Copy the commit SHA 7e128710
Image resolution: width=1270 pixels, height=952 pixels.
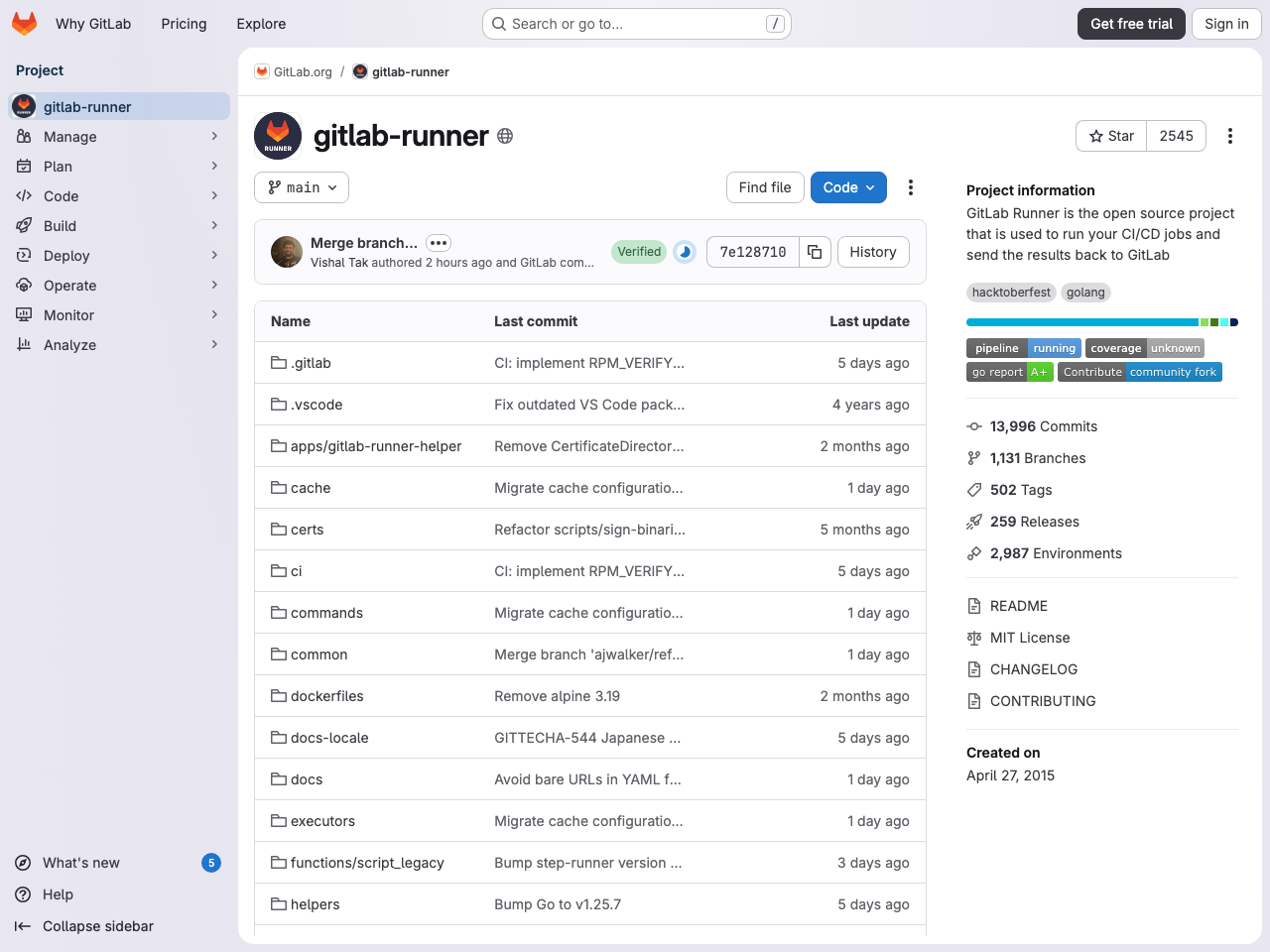(x=815, y=252)
